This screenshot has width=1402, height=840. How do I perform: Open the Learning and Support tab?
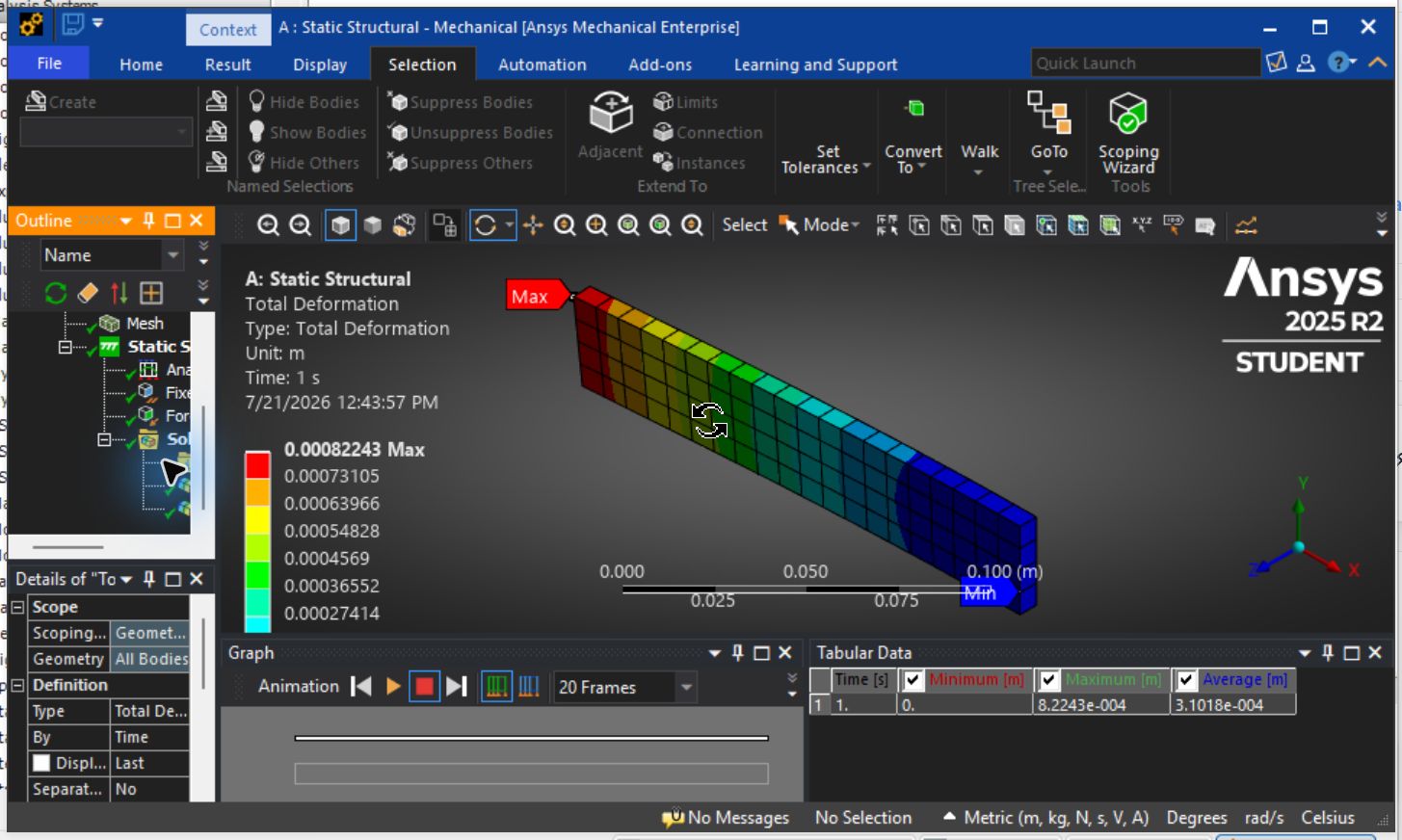[x=815, y=65]
